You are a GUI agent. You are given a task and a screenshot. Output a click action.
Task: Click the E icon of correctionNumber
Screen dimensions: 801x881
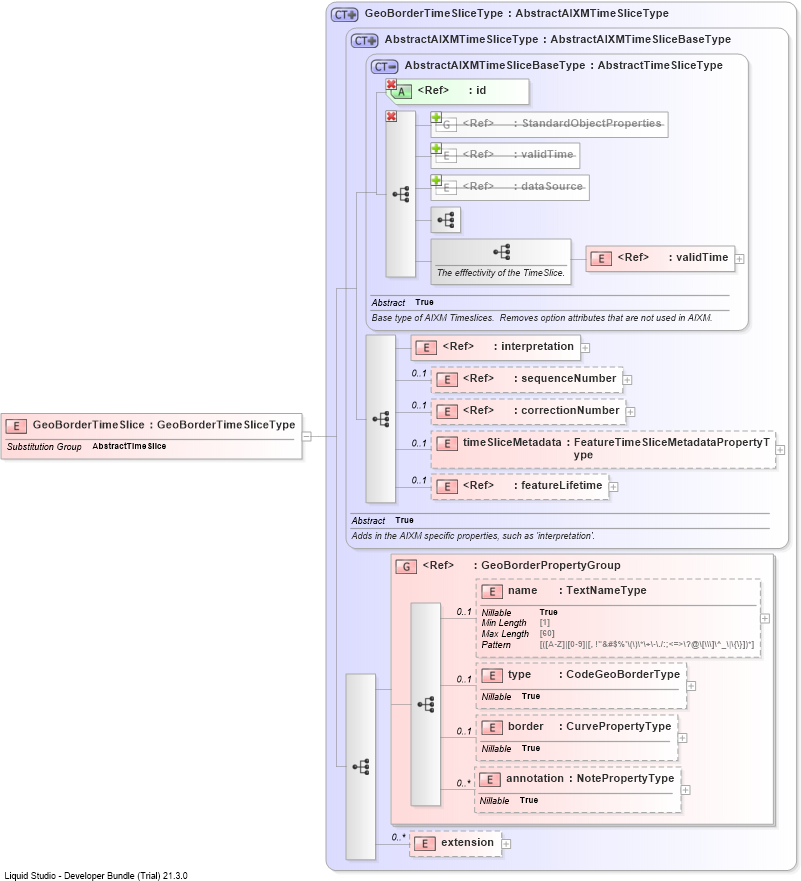click(x=447, y=412)
